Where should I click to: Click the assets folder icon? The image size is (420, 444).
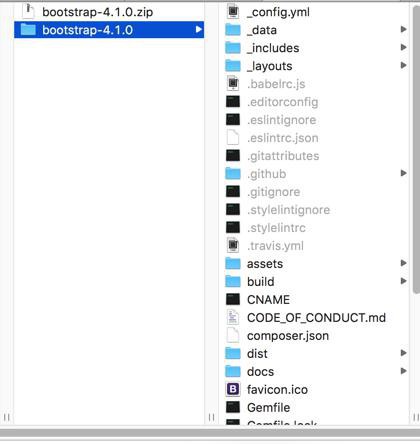pos(233,264)
